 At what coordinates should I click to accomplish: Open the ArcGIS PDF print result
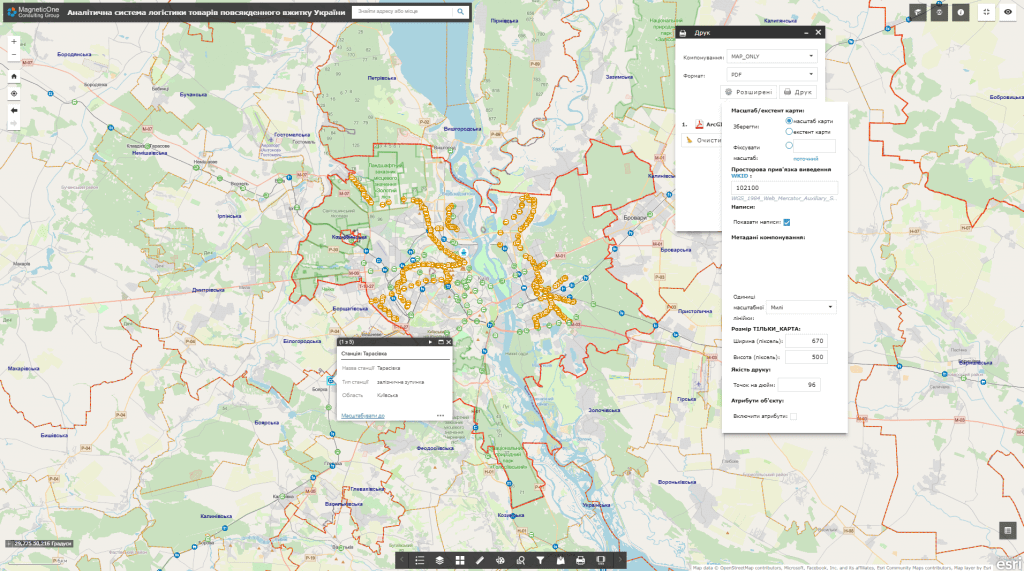pos(709,124)
